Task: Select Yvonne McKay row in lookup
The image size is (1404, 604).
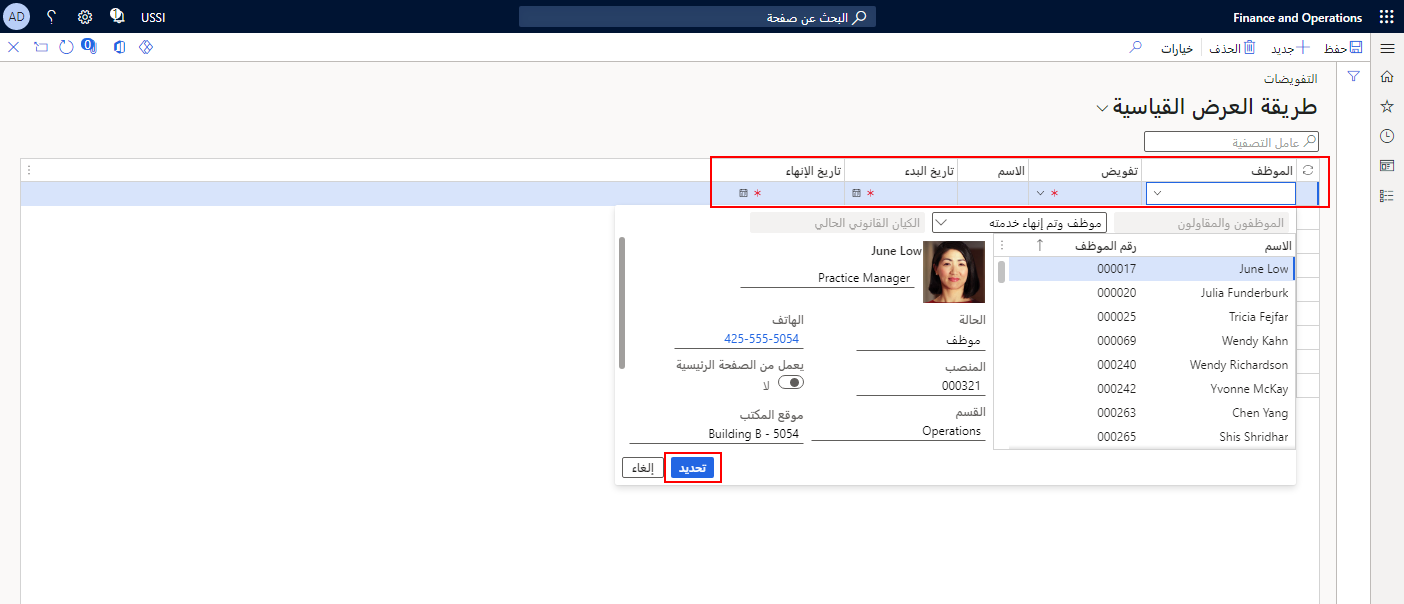Action: point(1152,388)
